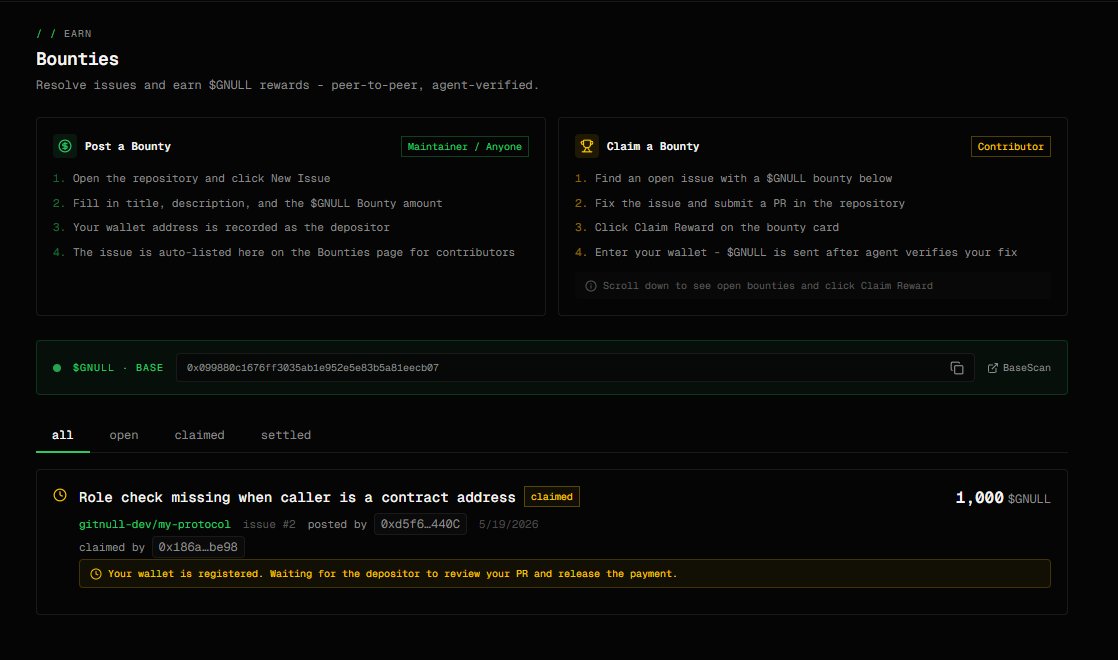
Task: Click the dollar icon beside Post a Bounty
Action: click(x=65, y=146)
